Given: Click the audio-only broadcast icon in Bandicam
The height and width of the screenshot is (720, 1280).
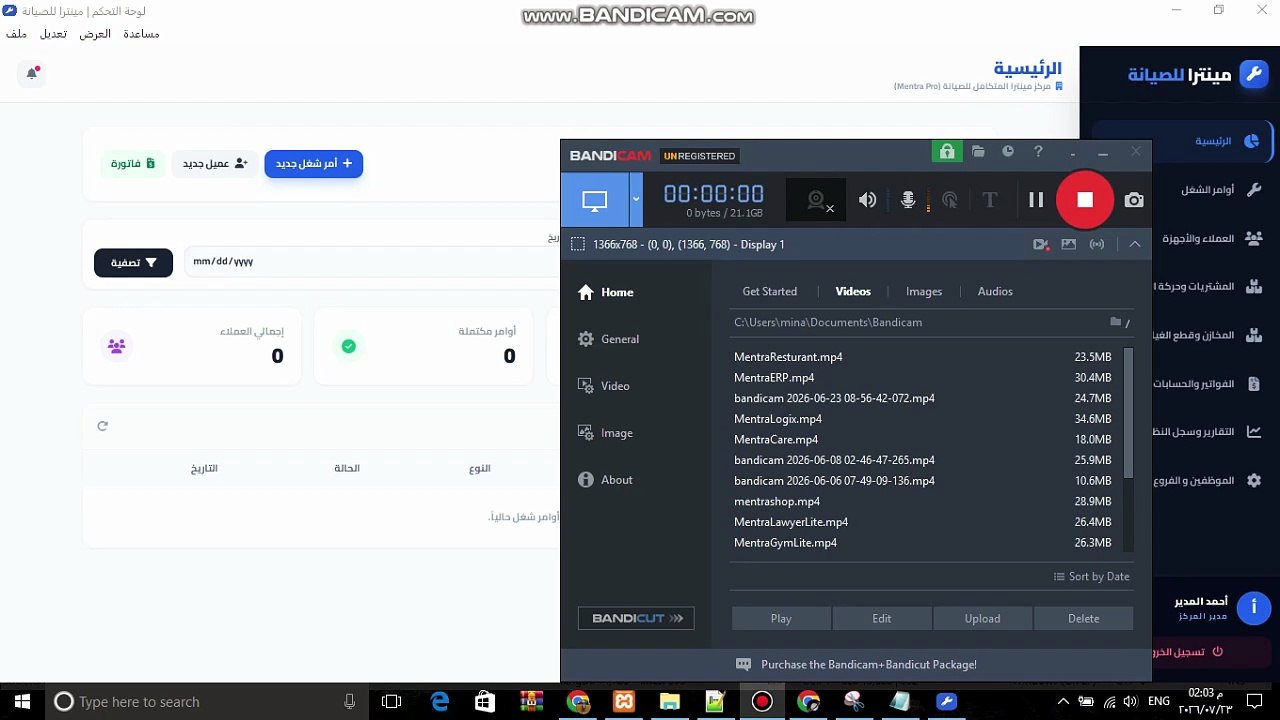Looking at the screenshot, I should (x=1097, y=244).
